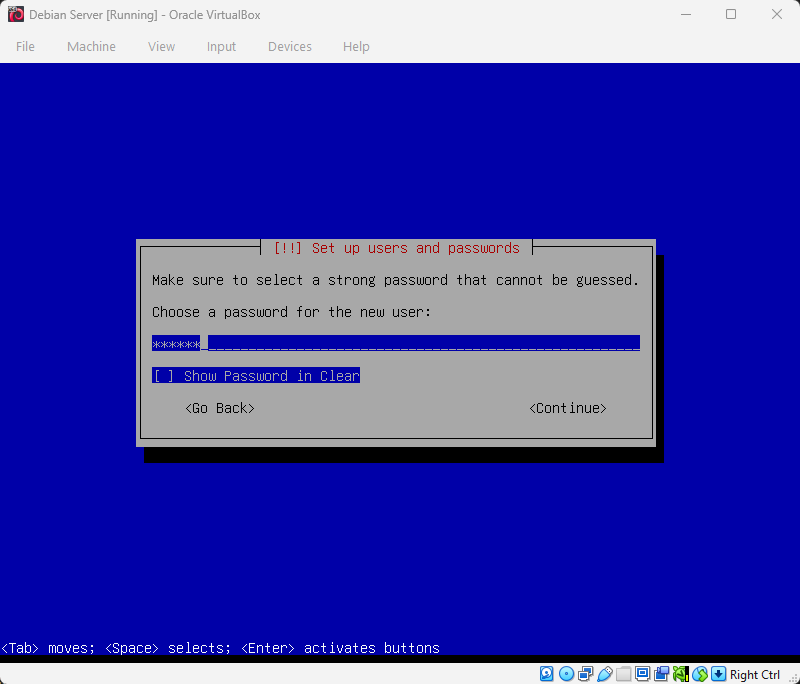The width and height of the screenshot is (800, 684).
Task: Open the Machine menu
Action: [x=91, y=46]
